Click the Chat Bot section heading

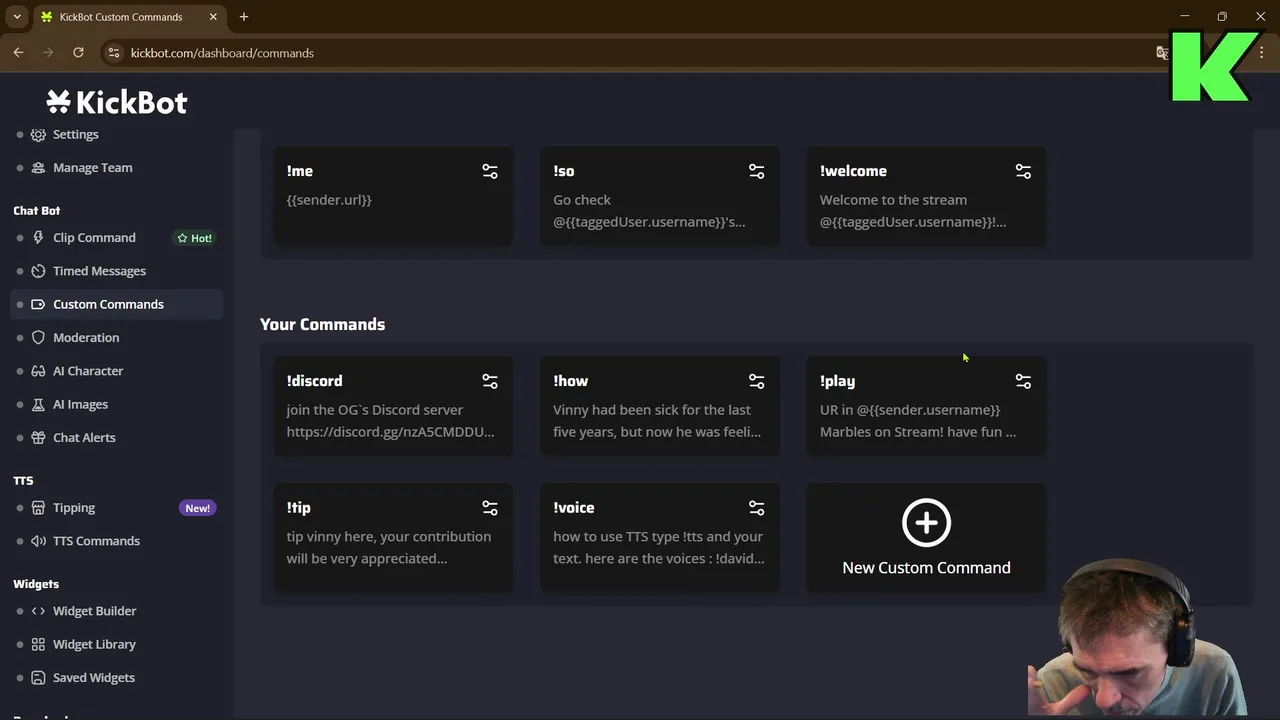(x=37, y=210)
